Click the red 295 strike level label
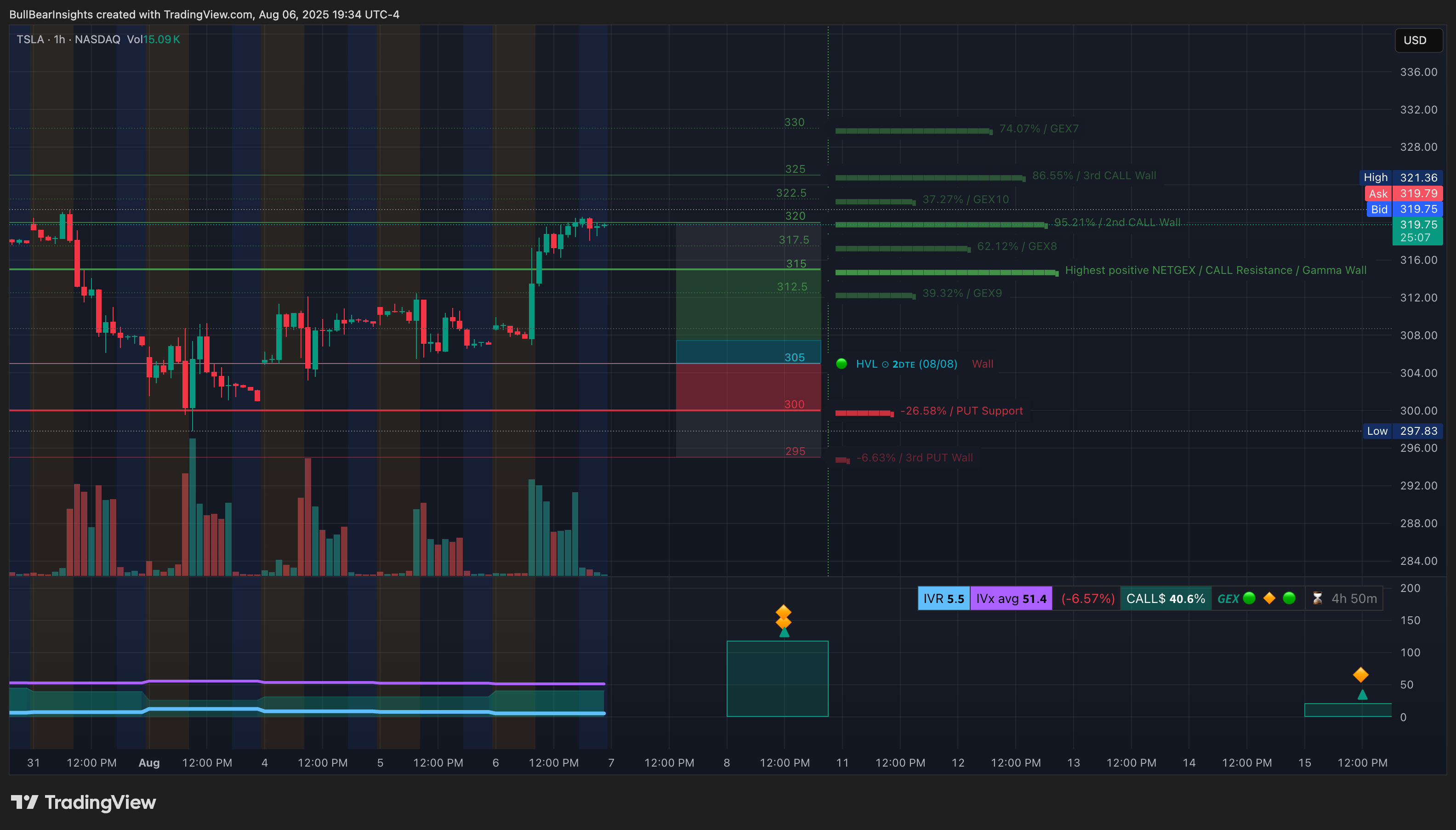 [x=795, y=451]
